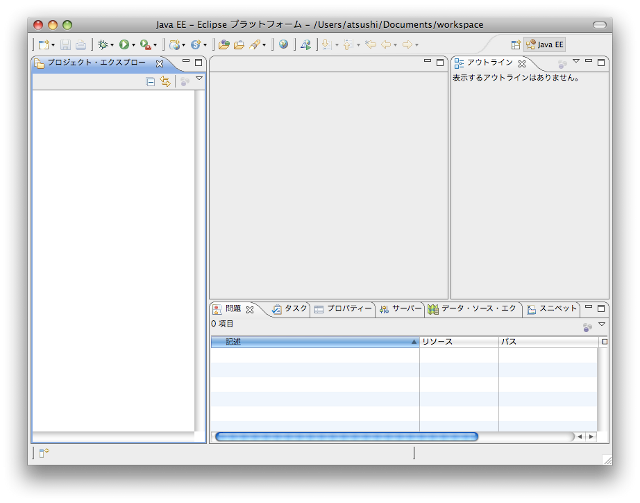640x503 pixels.
Task: Toggle Link with Editor in Project Explorer
Action: [x=165, y=81]
